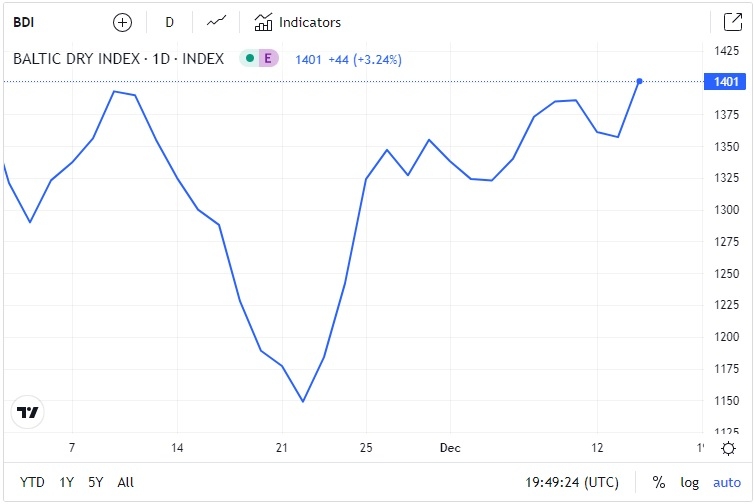Select the YTD date range
Viewport: 754px width, 504px height.
click(32, 482)
